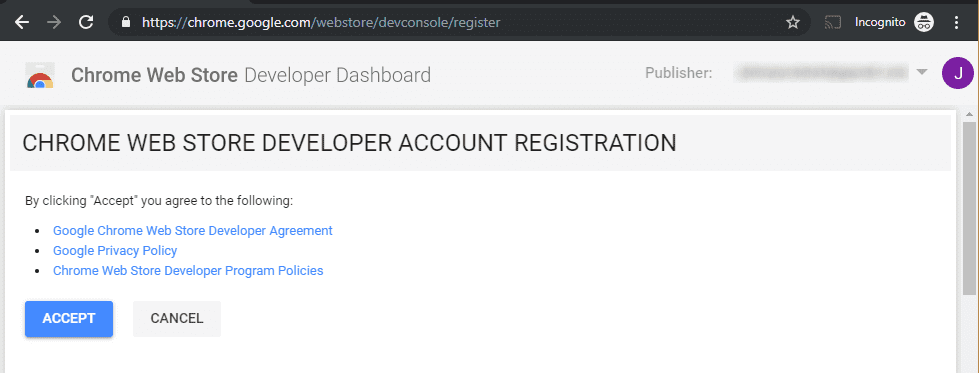Open the Google Privacy Policy link
The width and height of the screenshot is (979, 373).
point(115,251)
